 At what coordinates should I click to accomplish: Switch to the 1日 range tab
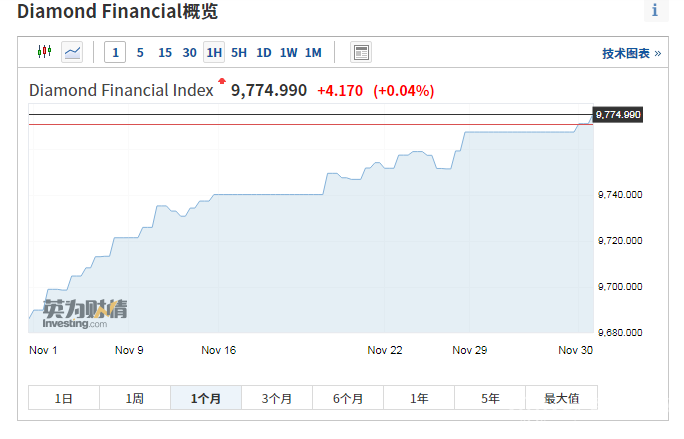63,398
